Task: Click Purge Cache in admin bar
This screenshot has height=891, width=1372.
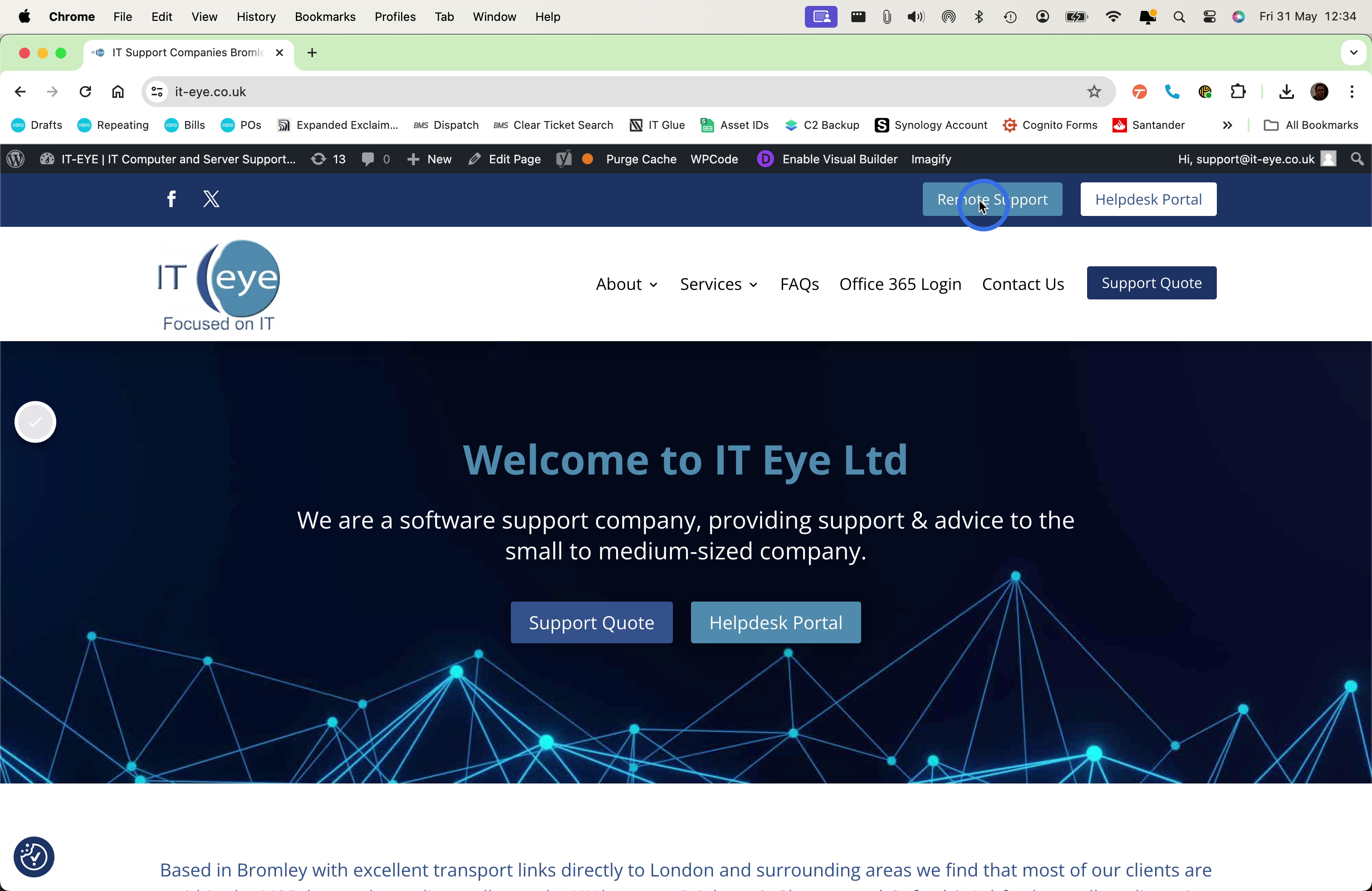Action: coord(641,159)
